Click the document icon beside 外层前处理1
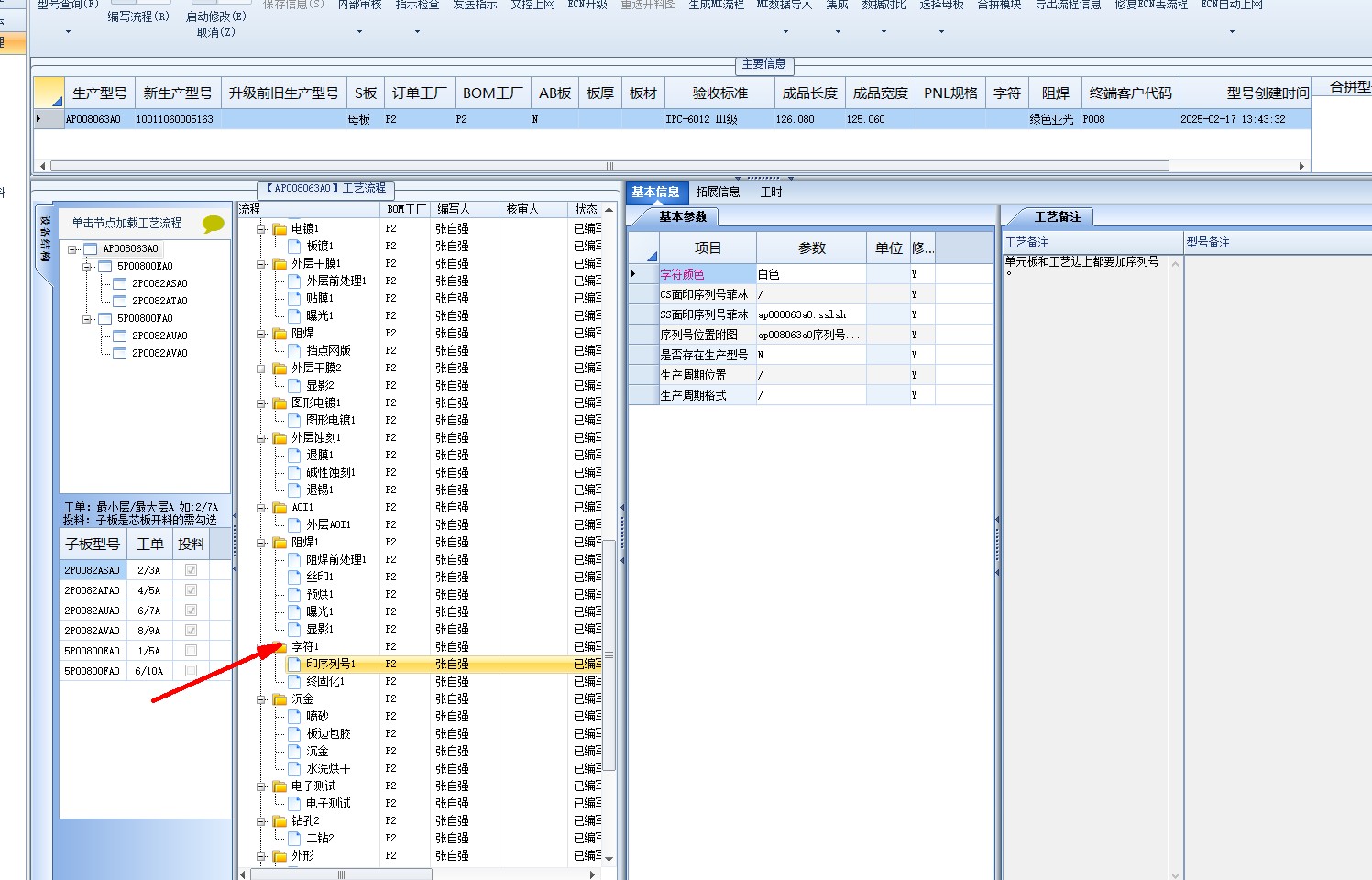The height and width of the screenshot is (880, 1372). pos(294,280)
